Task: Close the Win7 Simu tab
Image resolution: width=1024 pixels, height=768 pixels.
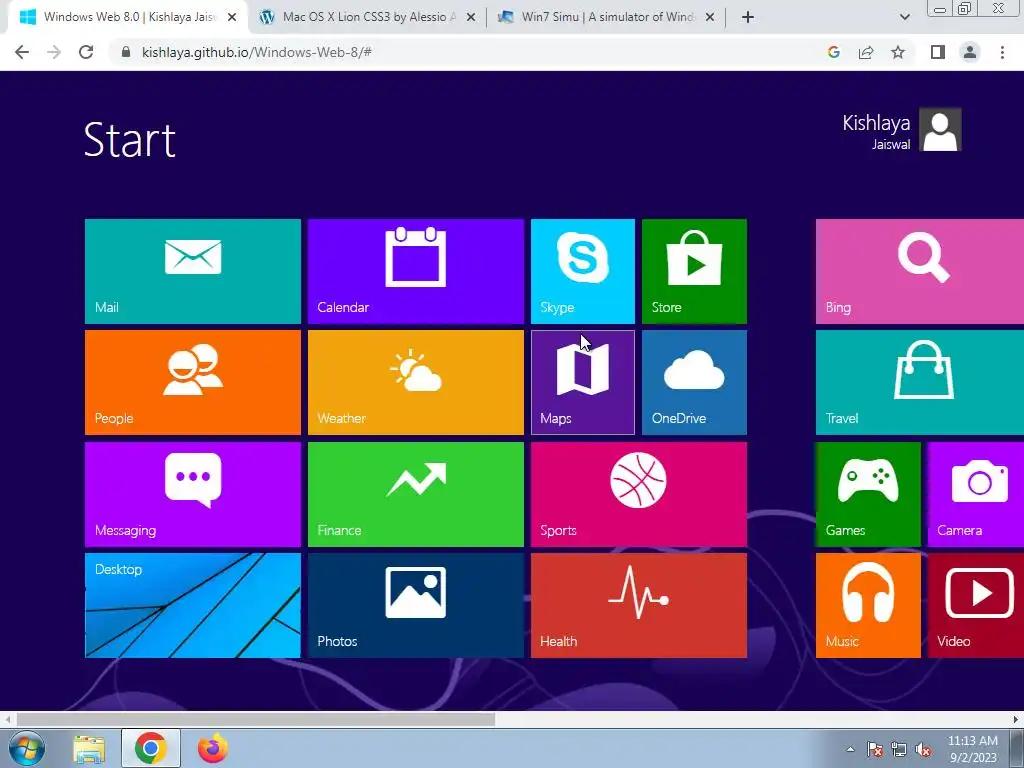Action: click(710, 18)
